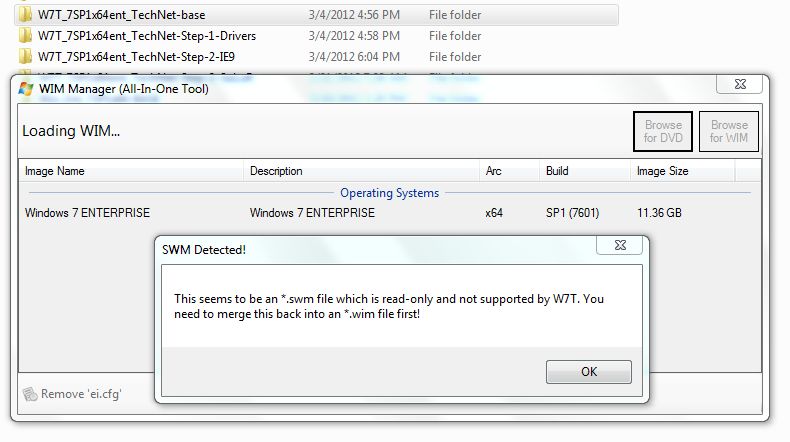This screenshot has height=442, width=790.
Task: Click the Remove 'ei.cfg' icon
Action: pos(30,394)
